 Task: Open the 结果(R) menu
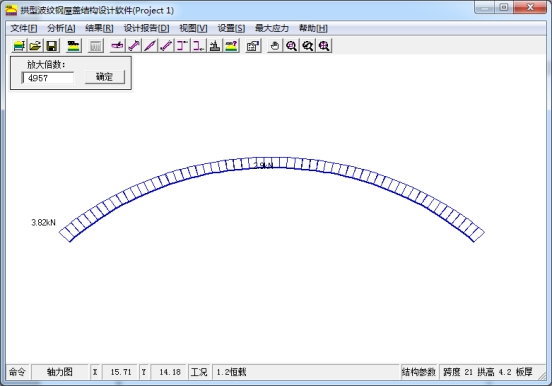click(x=99, y=28)
